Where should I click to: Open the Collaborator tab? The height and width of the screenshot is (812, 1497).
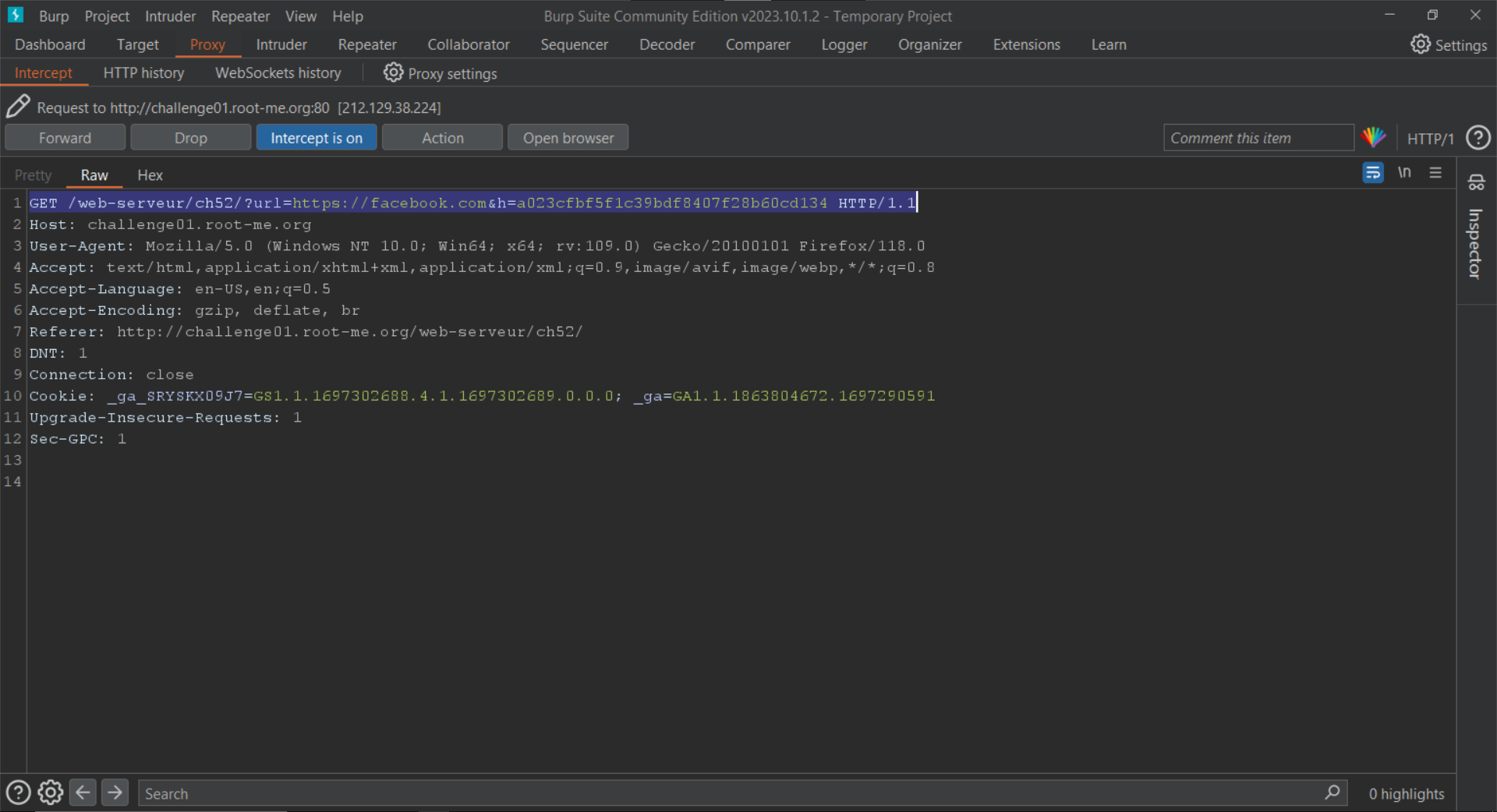469,44
